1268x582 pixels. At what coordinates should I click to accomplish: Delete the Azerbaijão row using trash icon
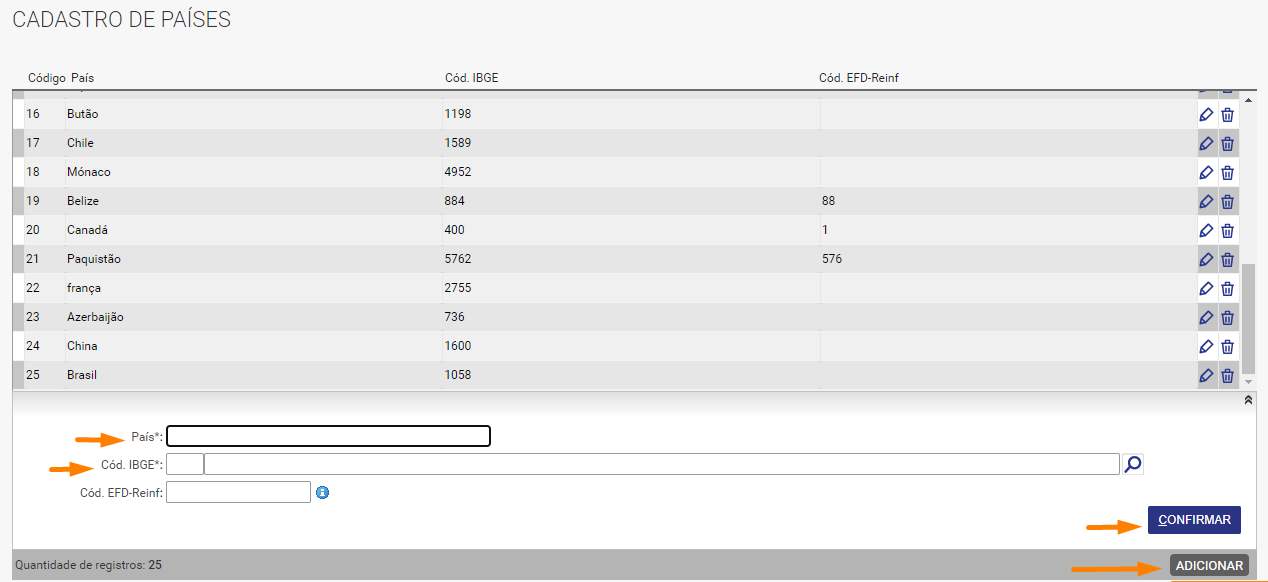1228,318
